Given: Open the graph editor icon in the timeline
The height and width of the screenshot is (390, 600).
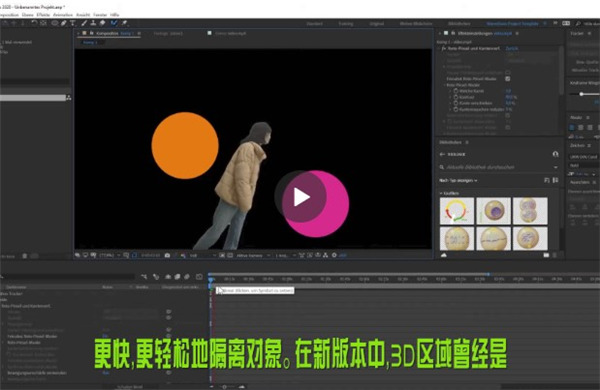Looking at the screenshot, I should (199, 276).
